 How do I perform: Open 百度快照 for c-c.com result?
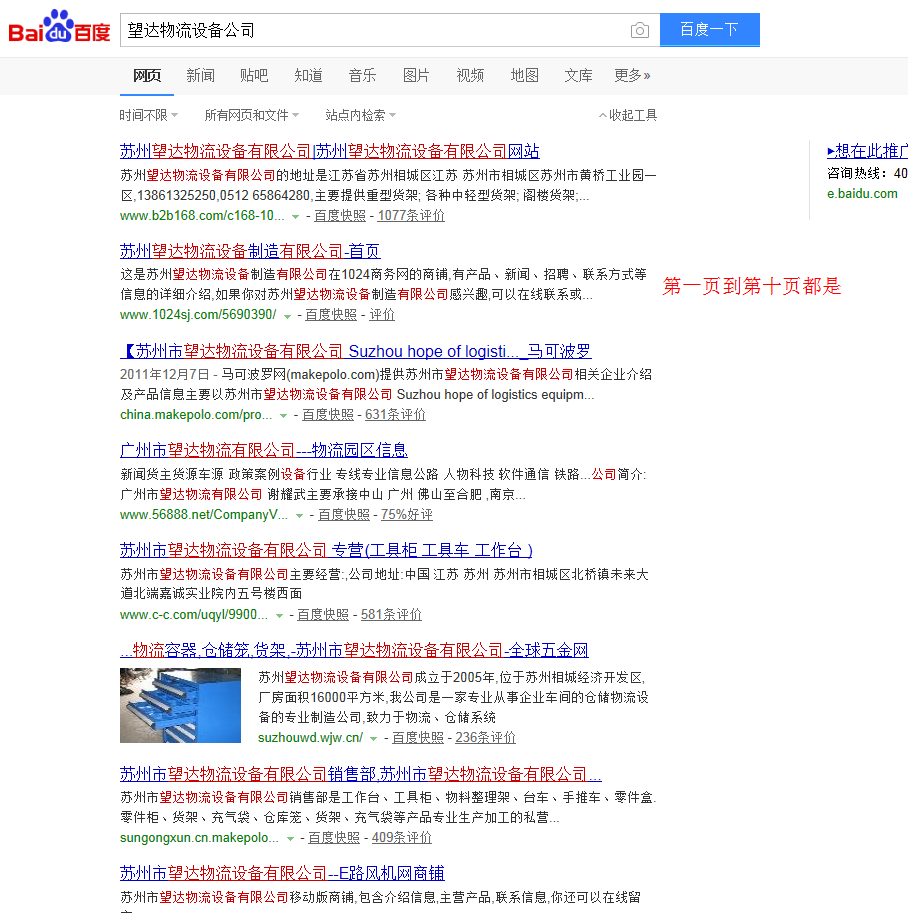[x=323, y=615]
